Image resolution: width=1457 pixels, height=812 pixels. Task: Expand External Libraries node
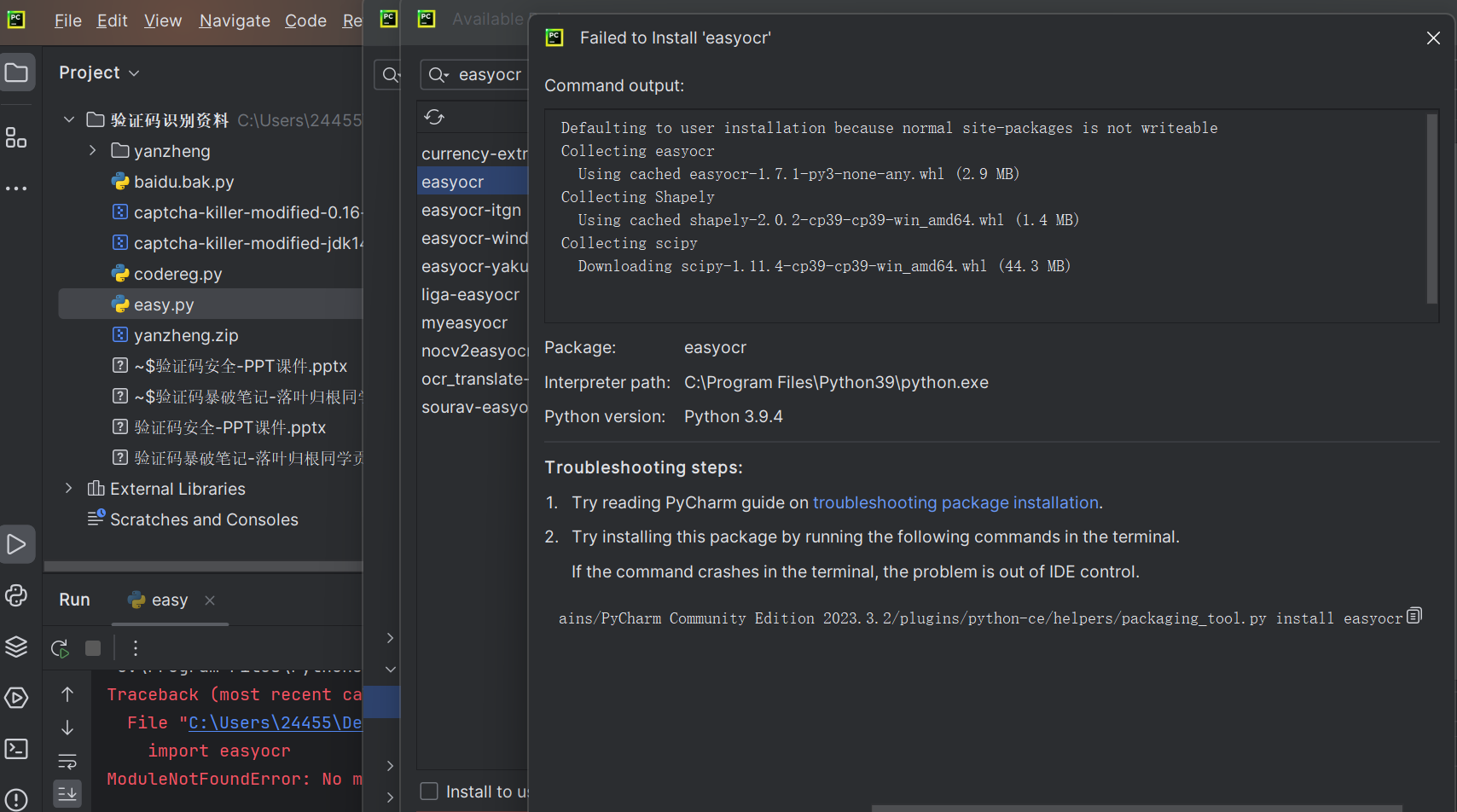pyautogui.click(x=69, y=488)
